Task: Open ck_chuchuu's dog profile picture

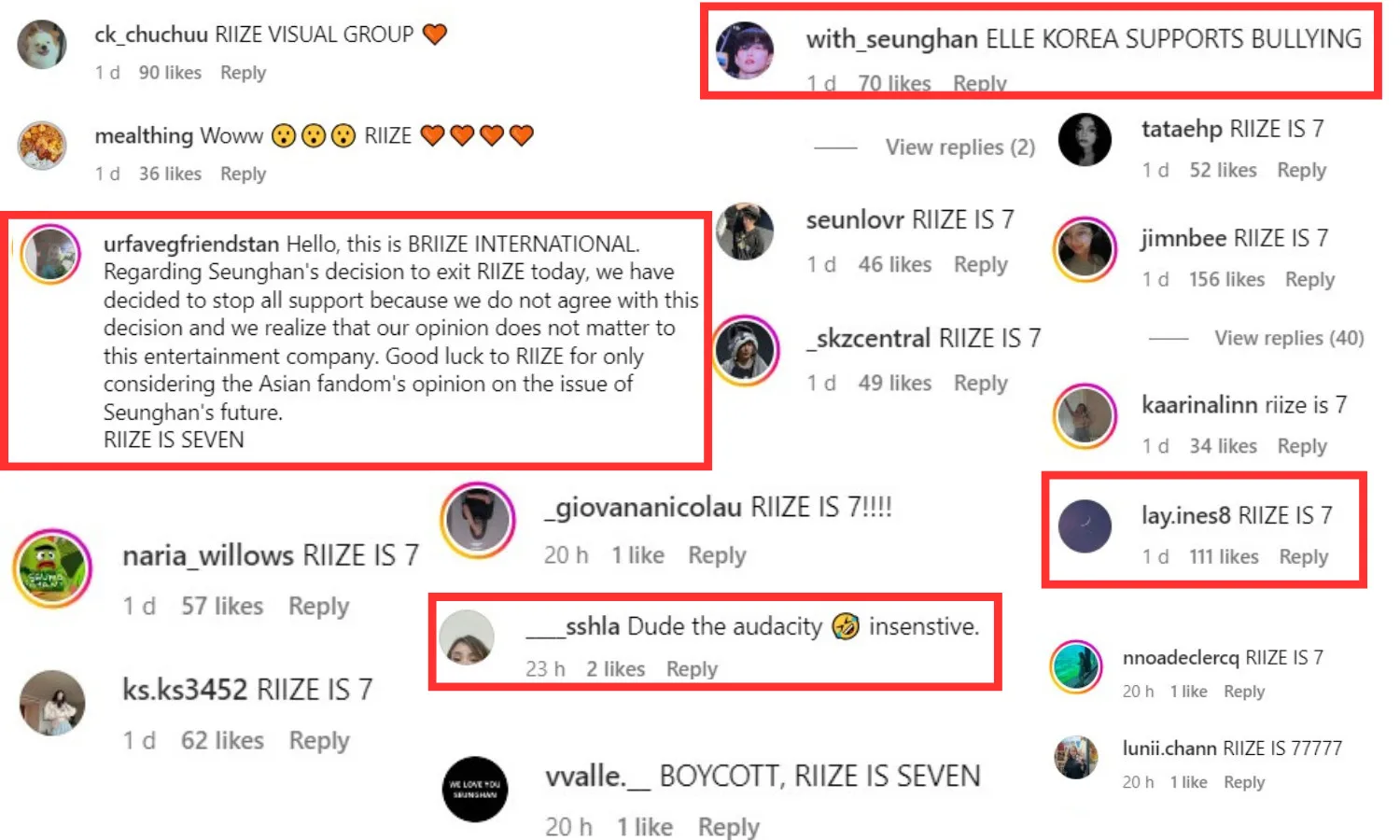Action: pos(42,43)
